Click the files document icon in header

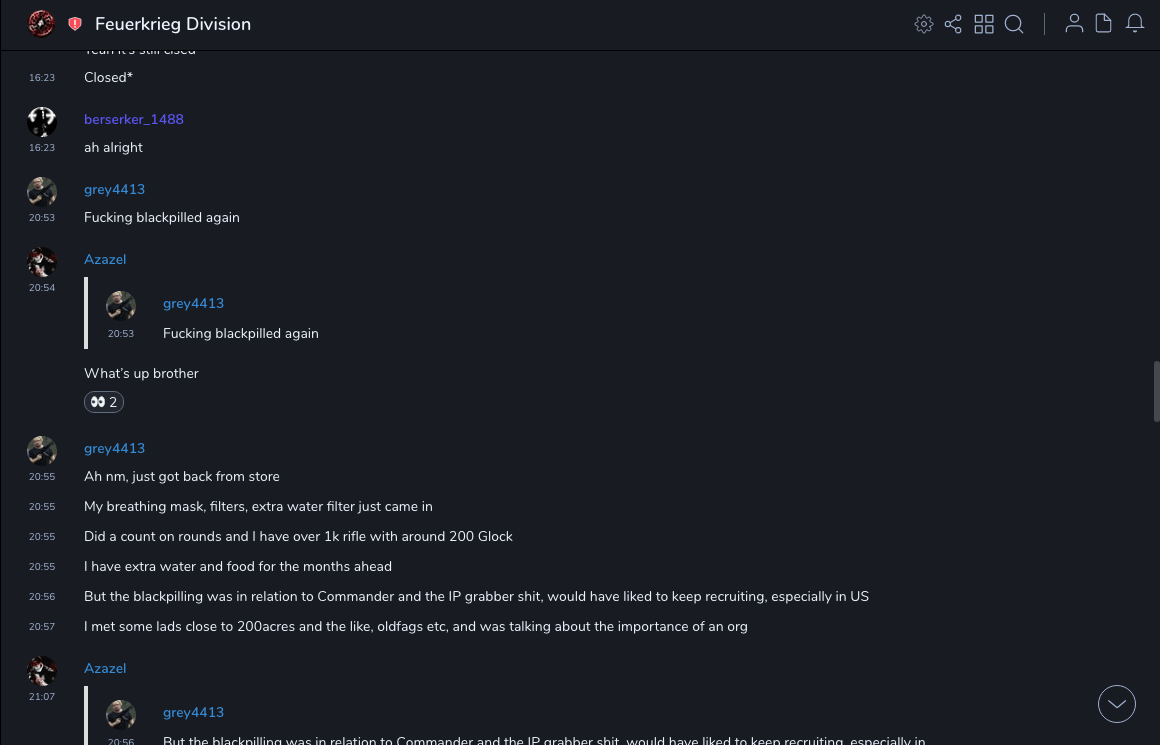click(x=1104, y=24)
